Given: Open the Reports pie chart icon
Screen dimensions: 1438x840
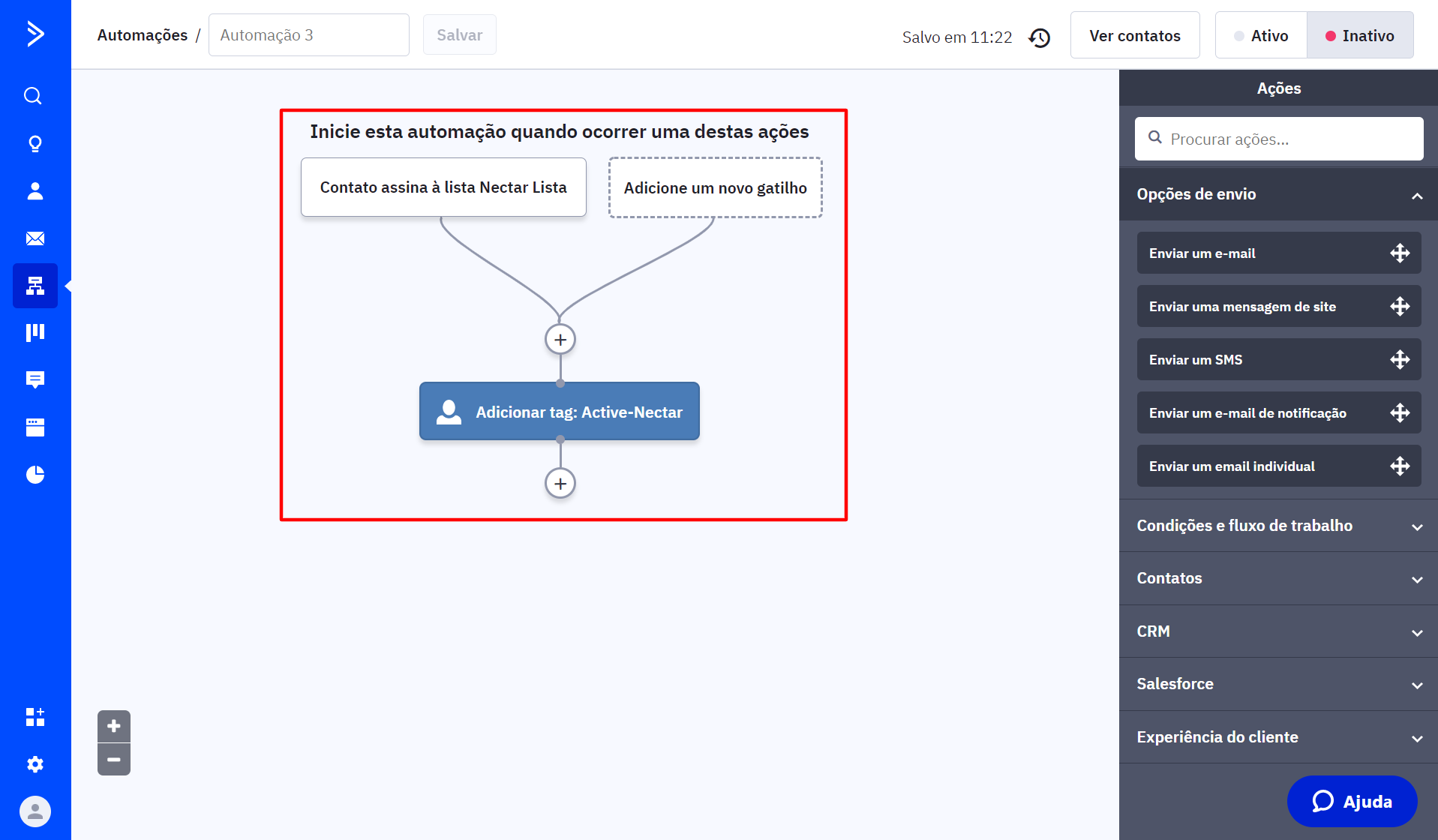Looking at the screenshot, I should [x=35, y=474].
